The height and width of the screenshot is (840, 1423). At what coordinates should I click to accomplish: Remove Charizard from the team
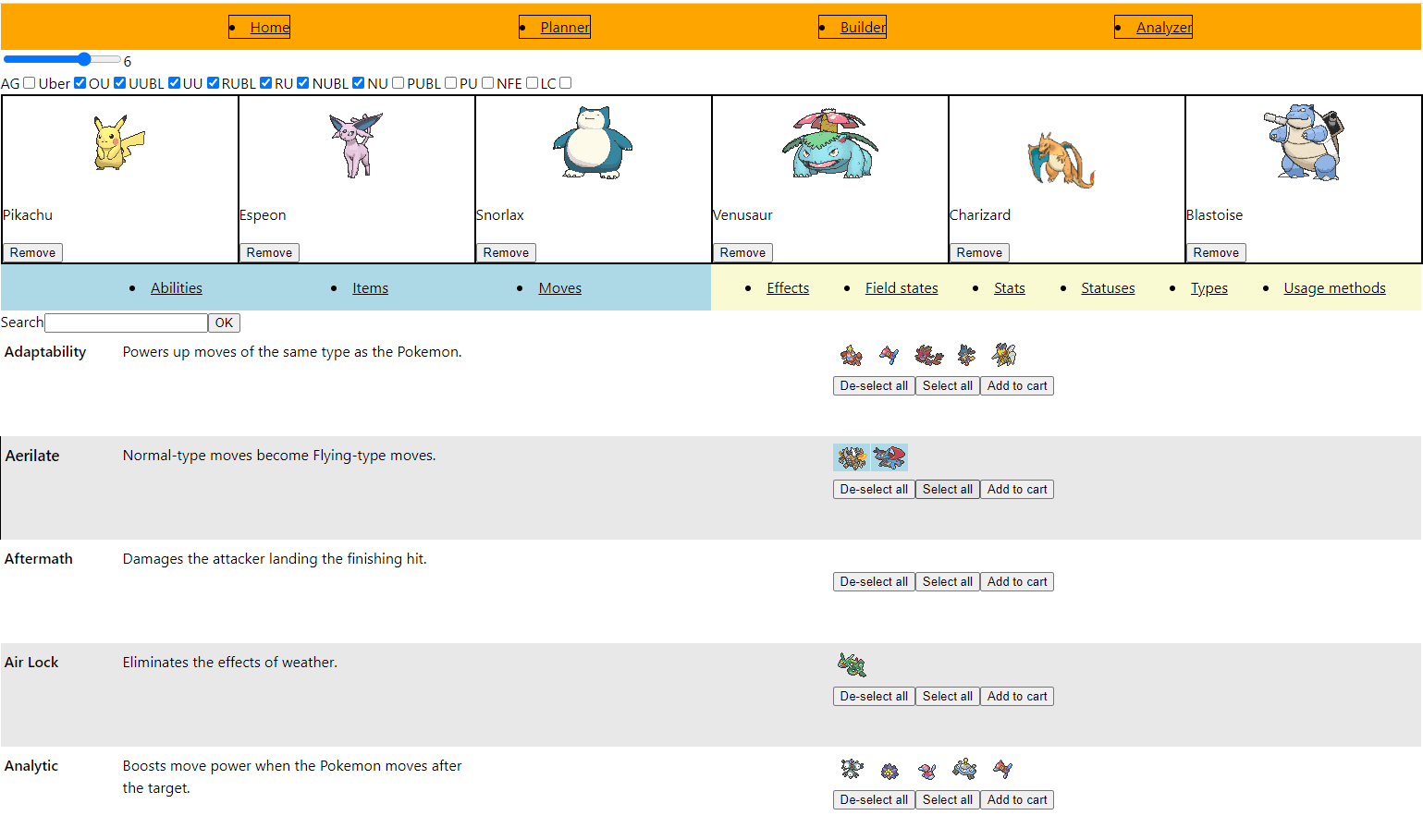pyautogui.click(x=979, y=252)
